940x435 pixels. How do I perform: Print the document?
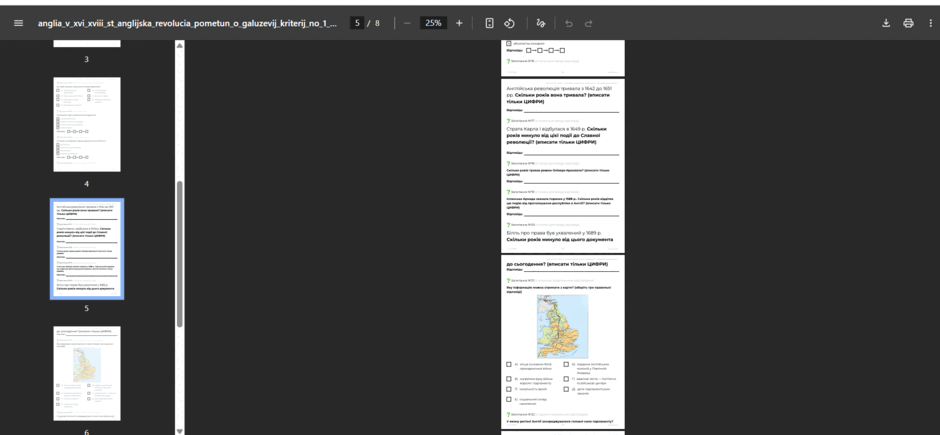pyautogui.click(x=908, y=23)
